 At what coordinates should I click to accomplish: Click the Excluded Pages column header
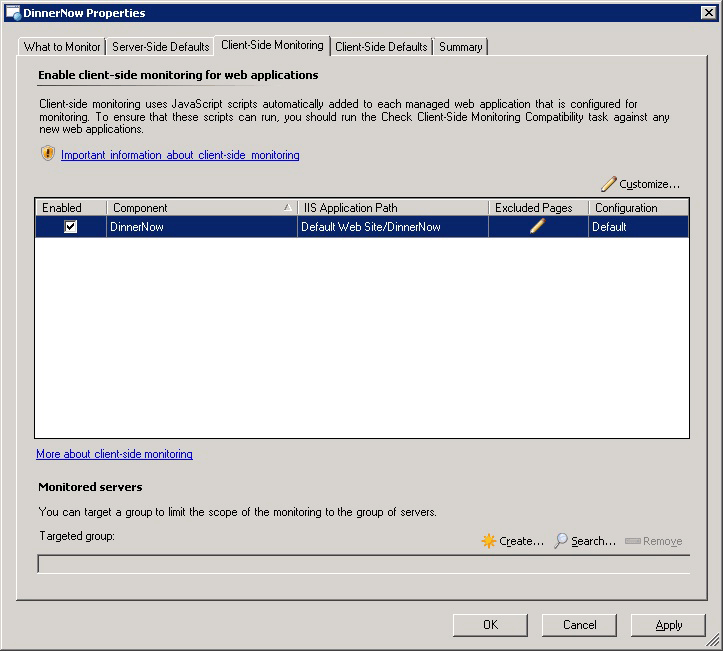point(539,208)
